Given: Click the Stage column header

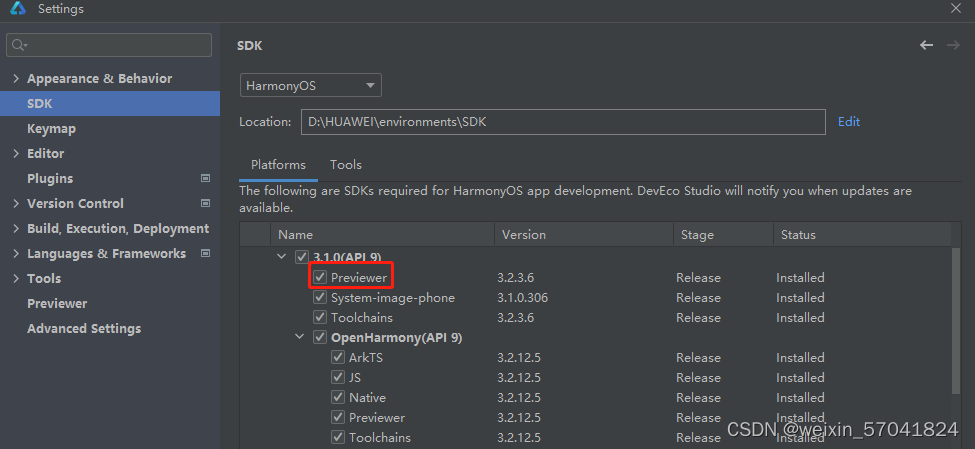Looking at the screenshot, I should click(x=723, y=234).
